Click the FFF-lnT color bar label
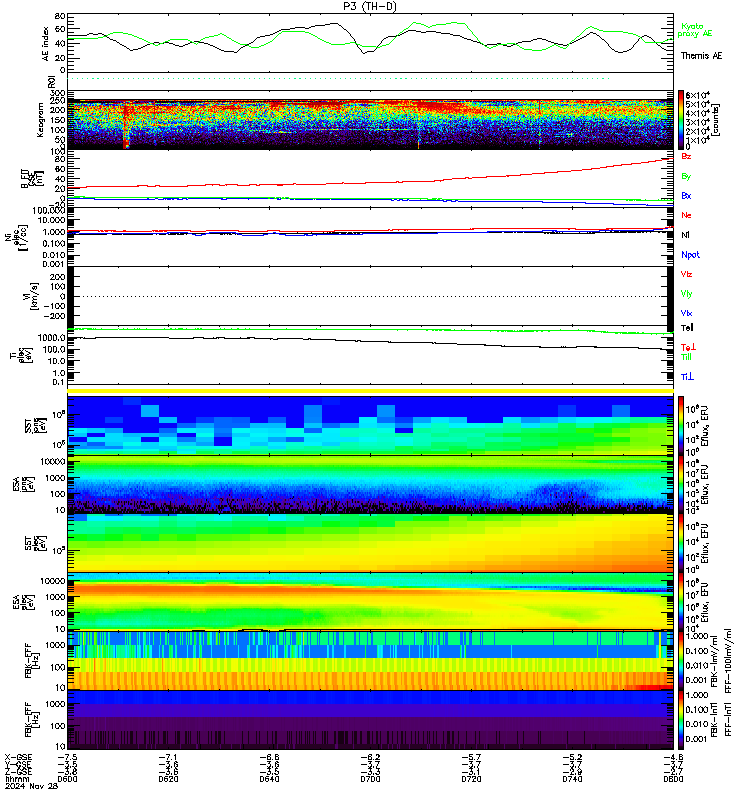Image resolution: width=750 pixels, height=800 pixels. [x=728, y=720]
